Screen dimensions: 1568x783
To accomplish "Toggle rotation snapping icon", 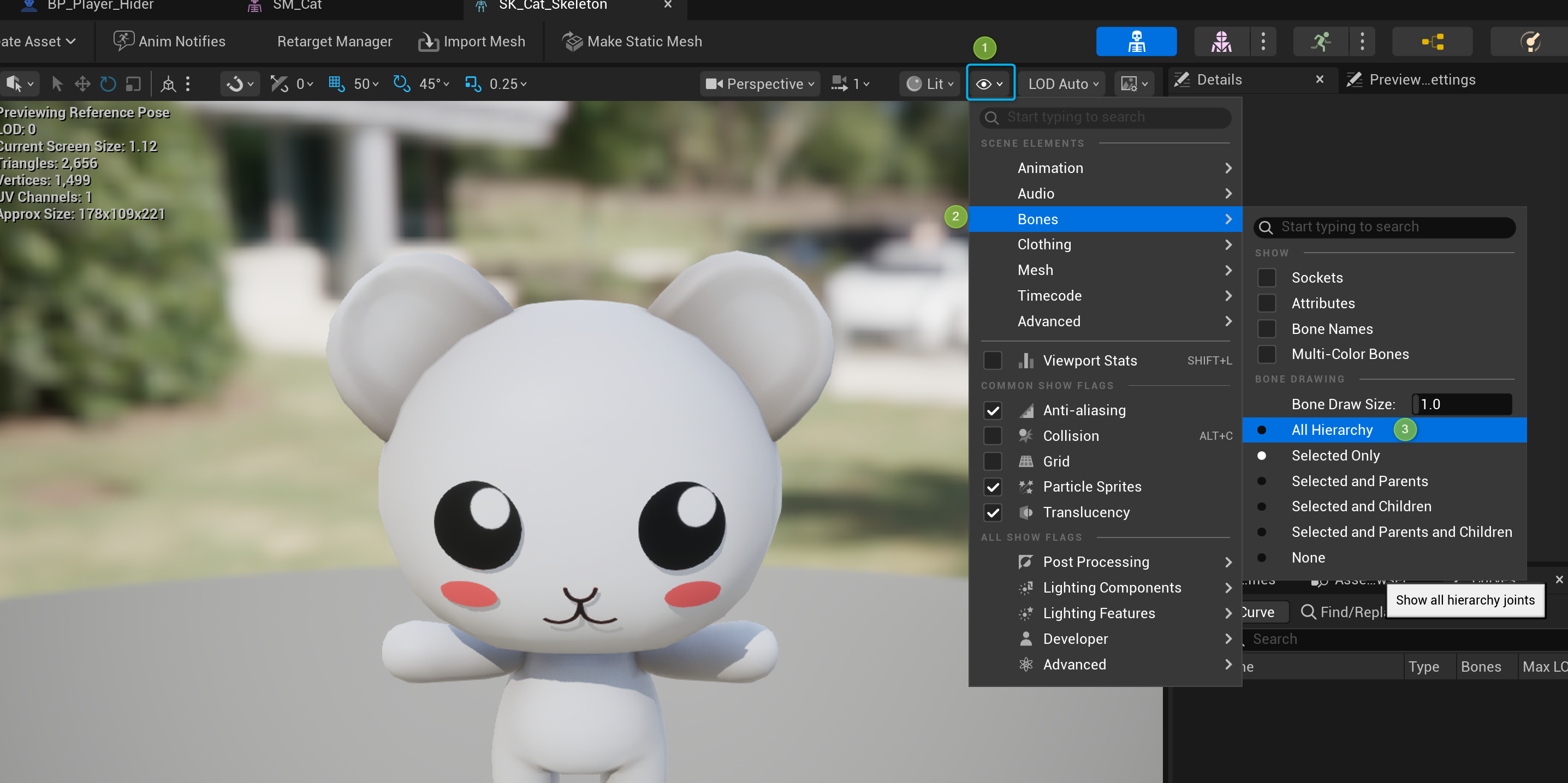I will click(402, 83).
